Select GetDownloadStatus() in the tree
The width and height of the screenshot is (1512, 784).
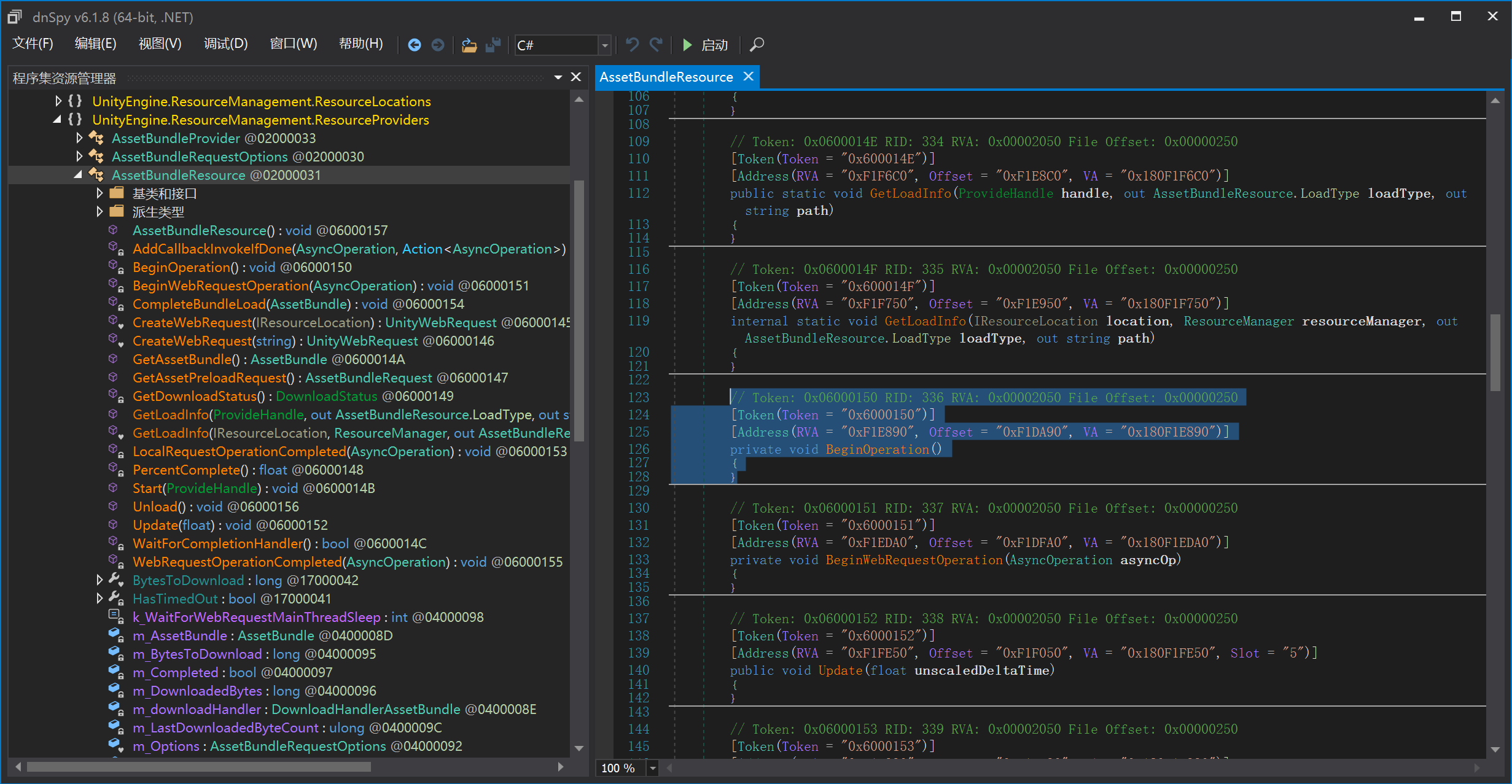(293, 396)
